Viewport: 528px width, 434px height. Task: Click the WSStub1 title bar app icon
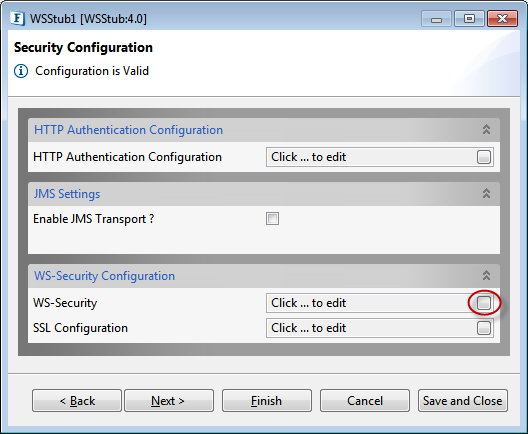(17, 18)
